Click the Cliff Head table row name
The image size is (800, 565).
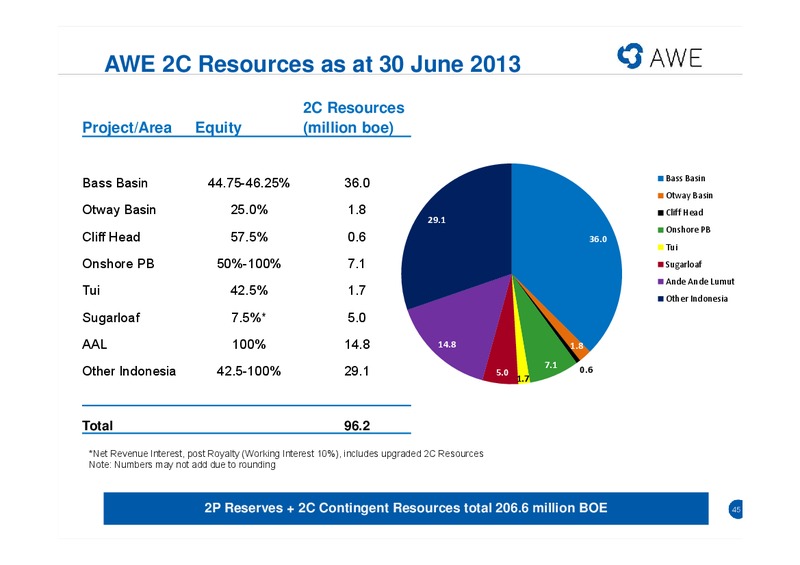tap(111, 237)
